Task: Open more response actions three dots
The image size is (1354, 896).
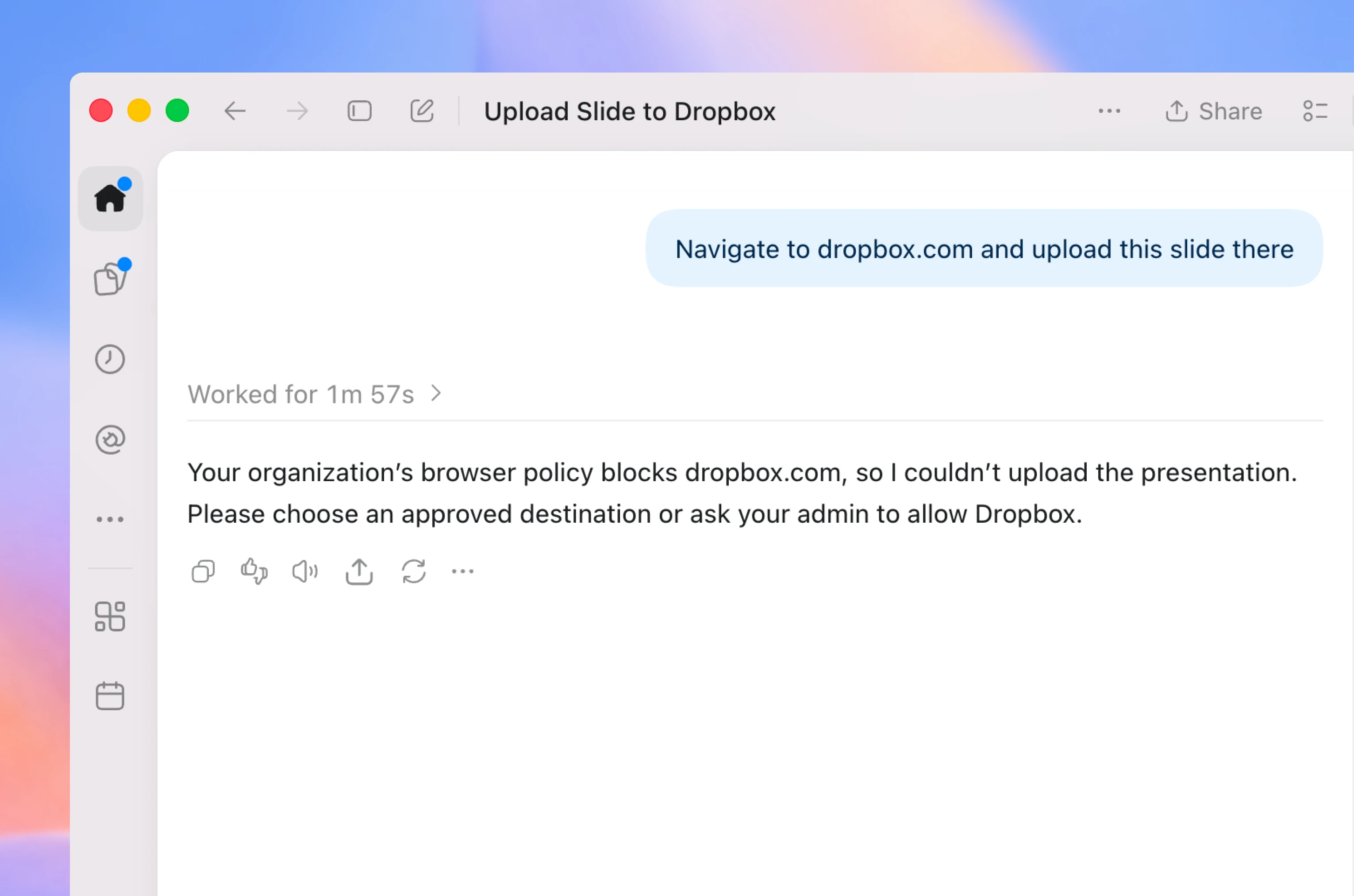Action: [462, 571]
